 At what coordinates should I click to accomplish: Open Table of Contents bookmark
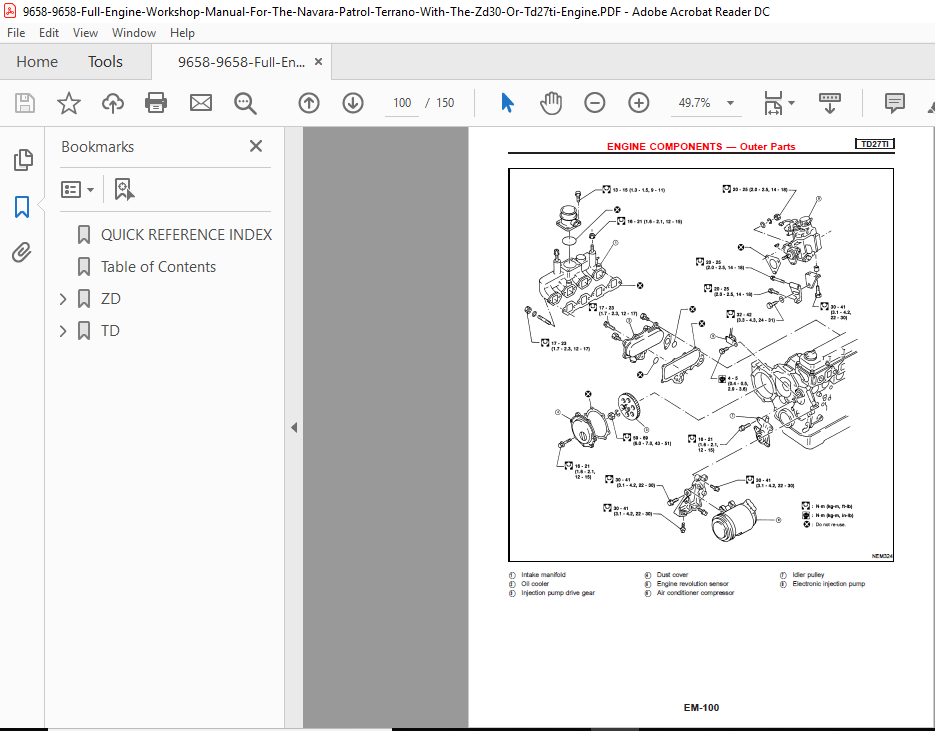158,267
